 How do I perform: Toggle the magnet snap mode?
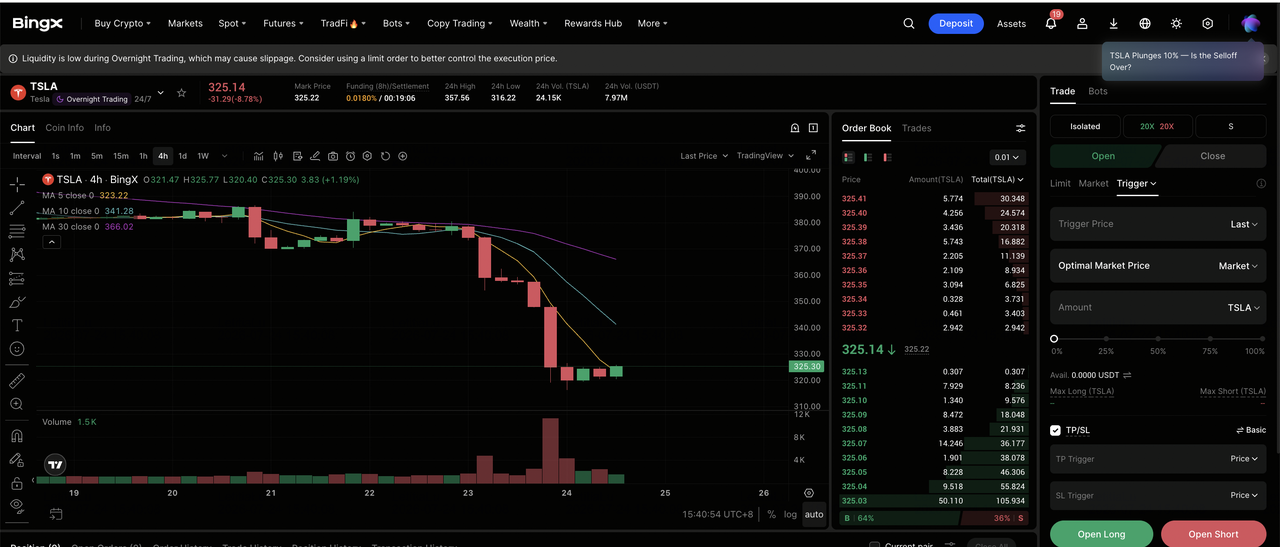tap(17, 436)
